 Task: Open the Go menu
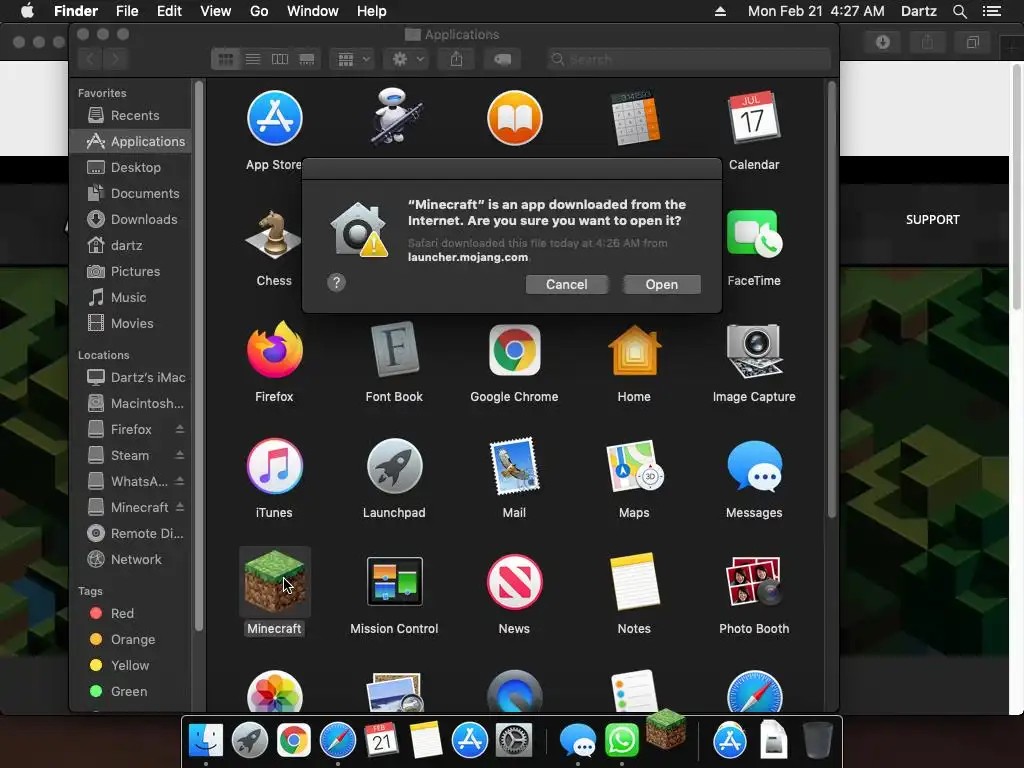coord(259,11)
